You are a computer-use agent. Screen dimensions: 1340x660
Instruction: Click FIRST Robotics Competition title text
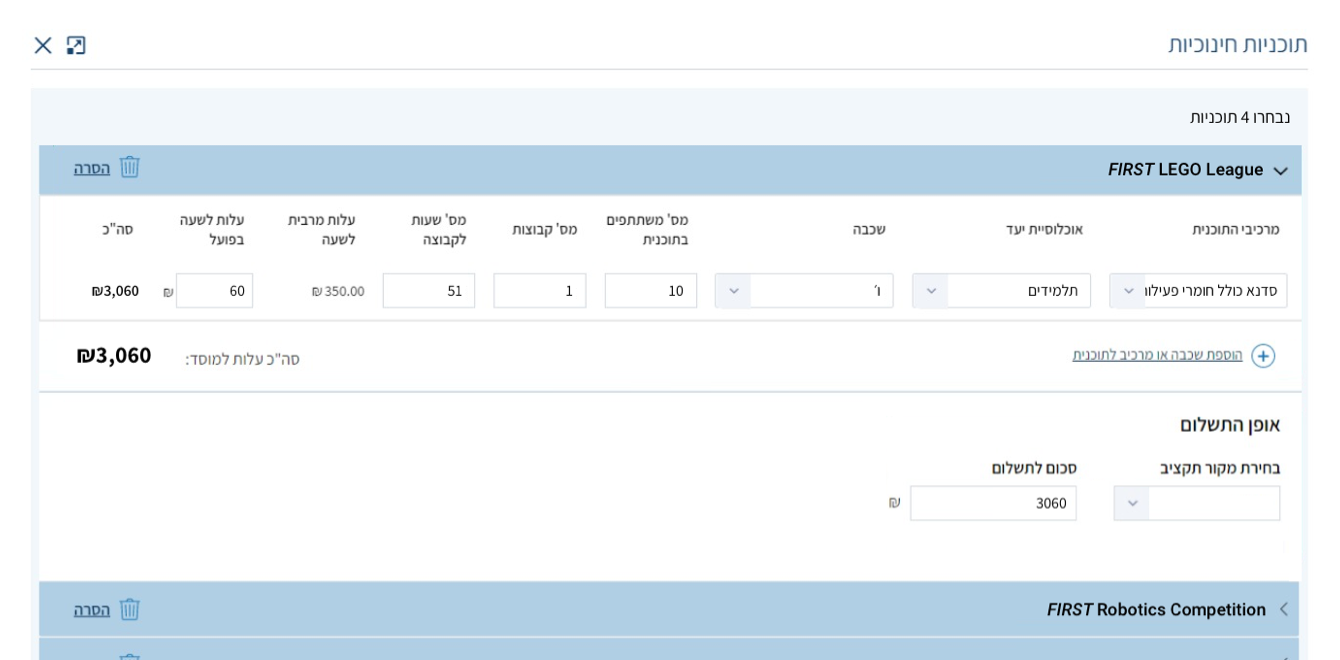point(1156,609)
